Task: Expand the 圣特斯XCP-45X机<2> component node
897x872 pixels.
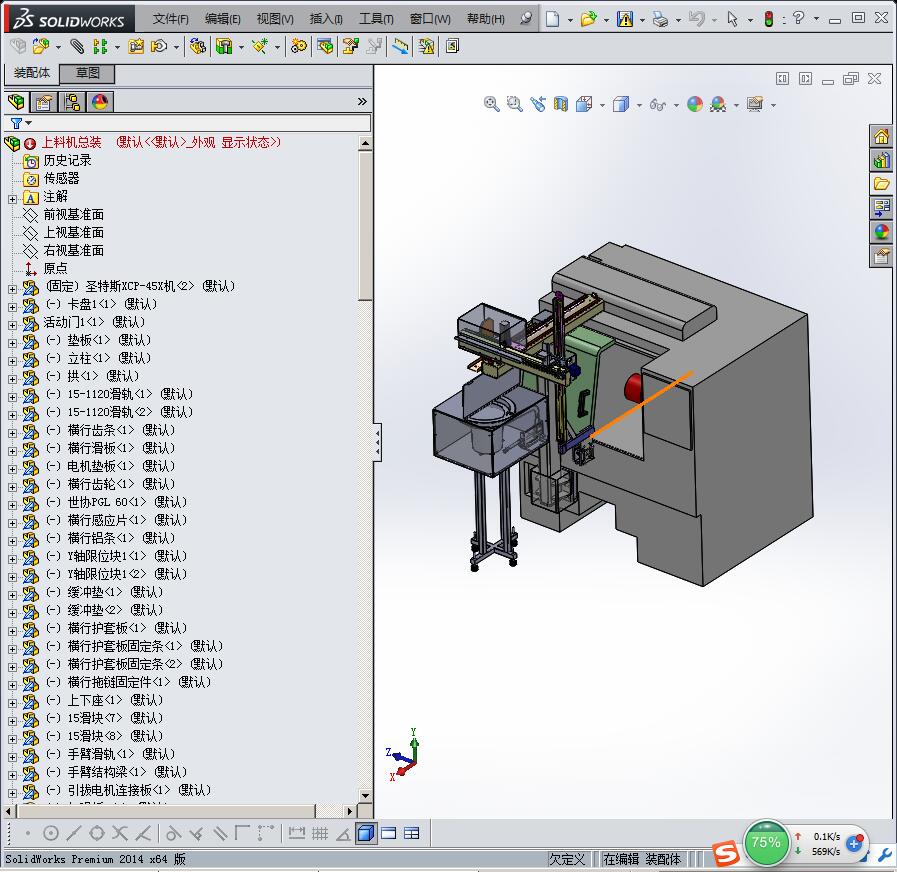Action: click(x=13, y=289)
